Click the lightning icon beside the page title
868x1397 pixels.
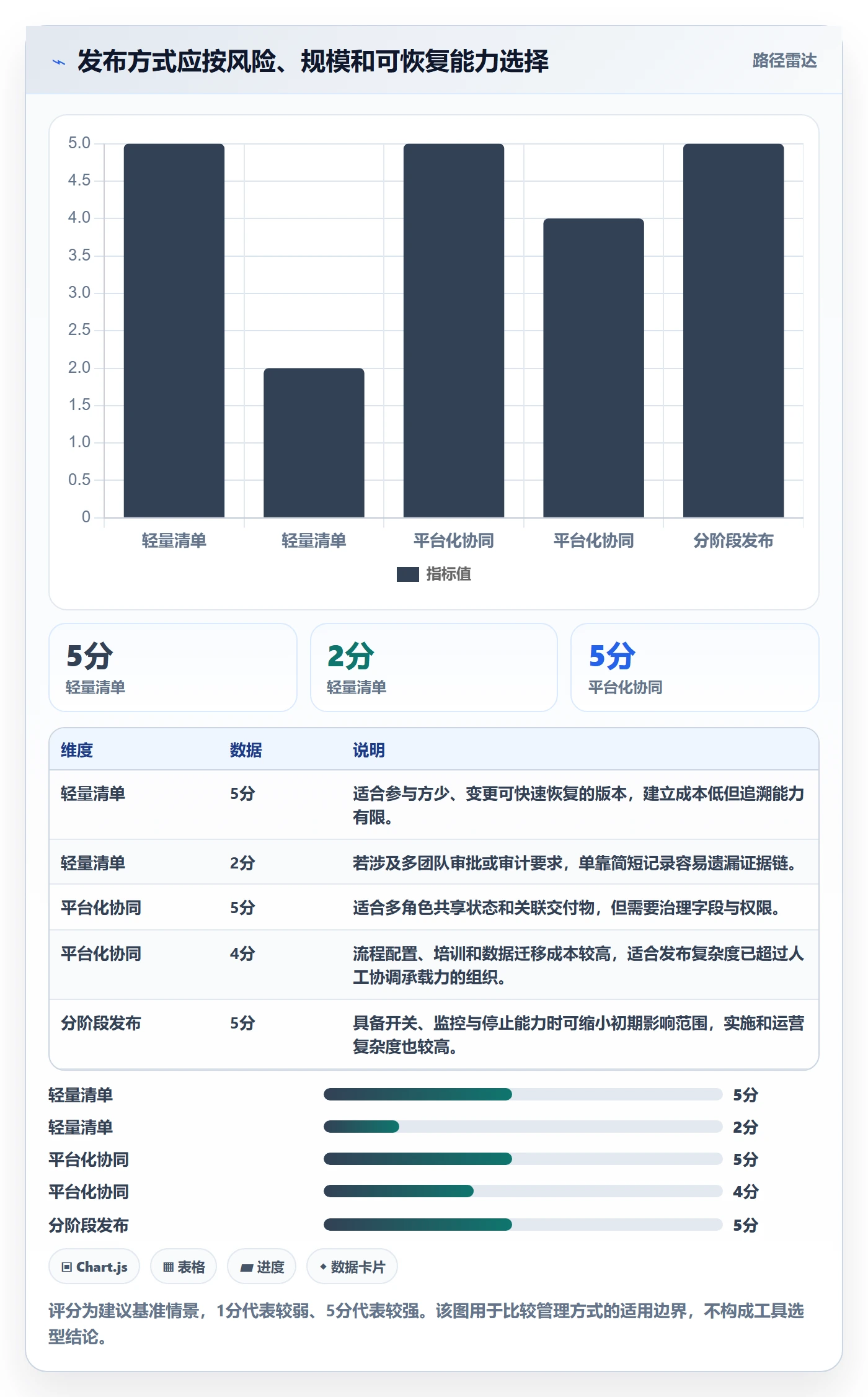59,62
